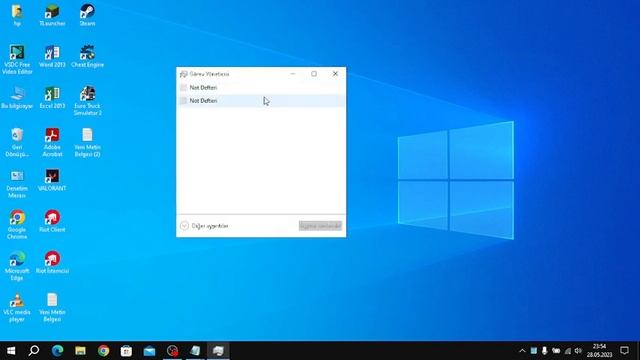Viewport: 640px width, 360px height.
Task: Open the Mail app from the taskbar
Action: point(149,351)
